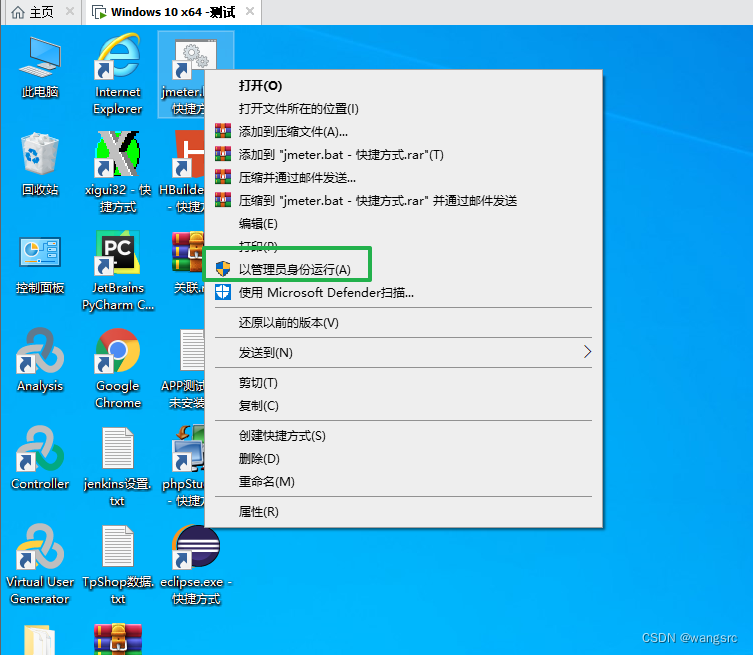This screenshot has height=655, width=753.
Task: Choose 剪切(T) from the context menu
Action: (x=403, y=383)
